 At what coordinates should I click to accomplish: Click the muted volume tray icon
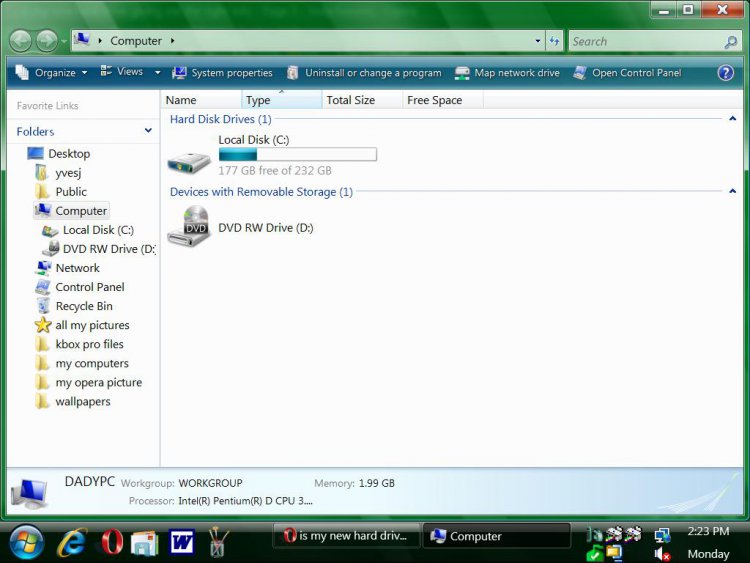[662, 554]
